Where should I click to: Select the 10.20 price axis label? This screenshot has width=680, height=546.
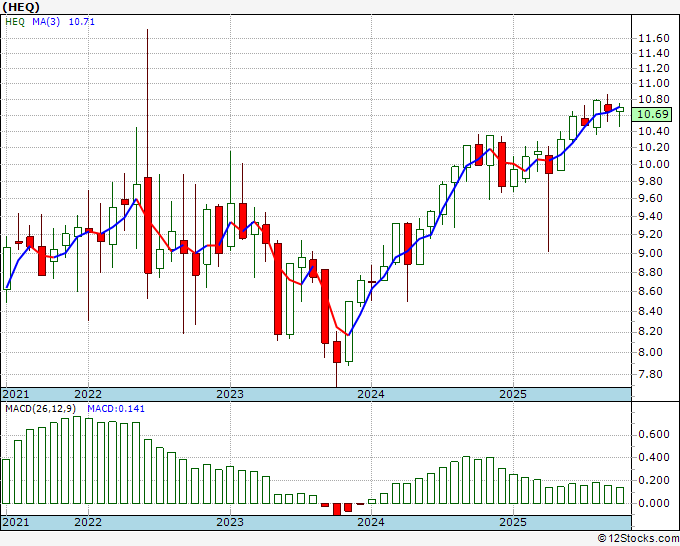click(x=654, y=148)
